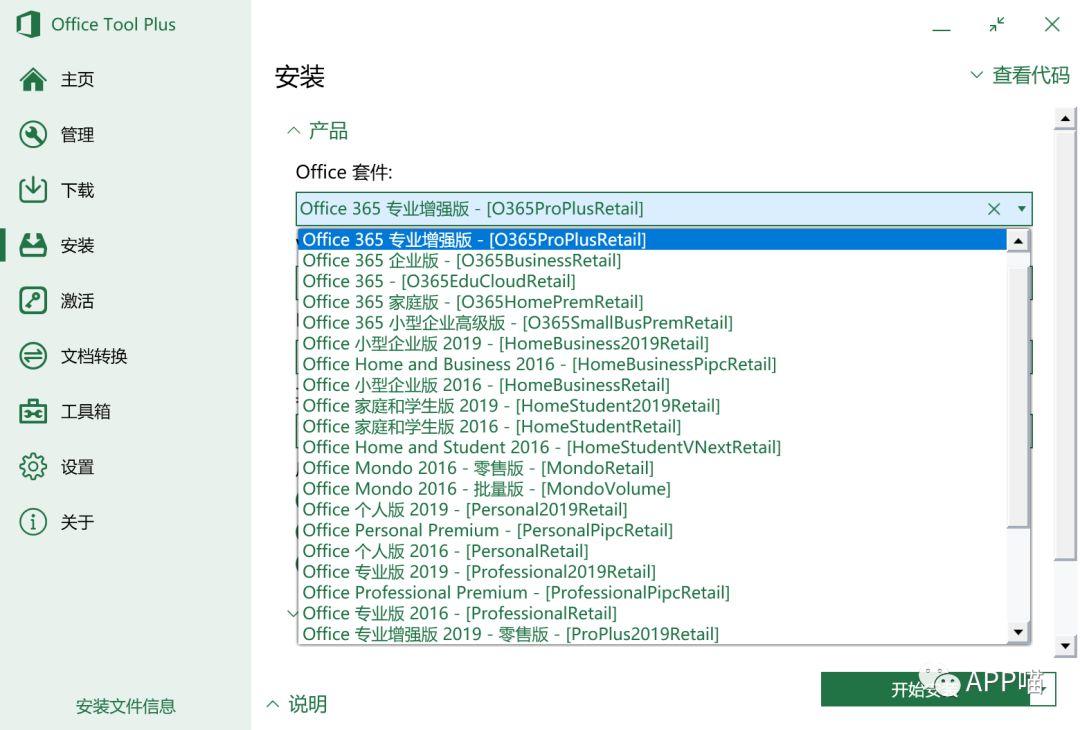Open the 激活 key icon

[33, 301]
